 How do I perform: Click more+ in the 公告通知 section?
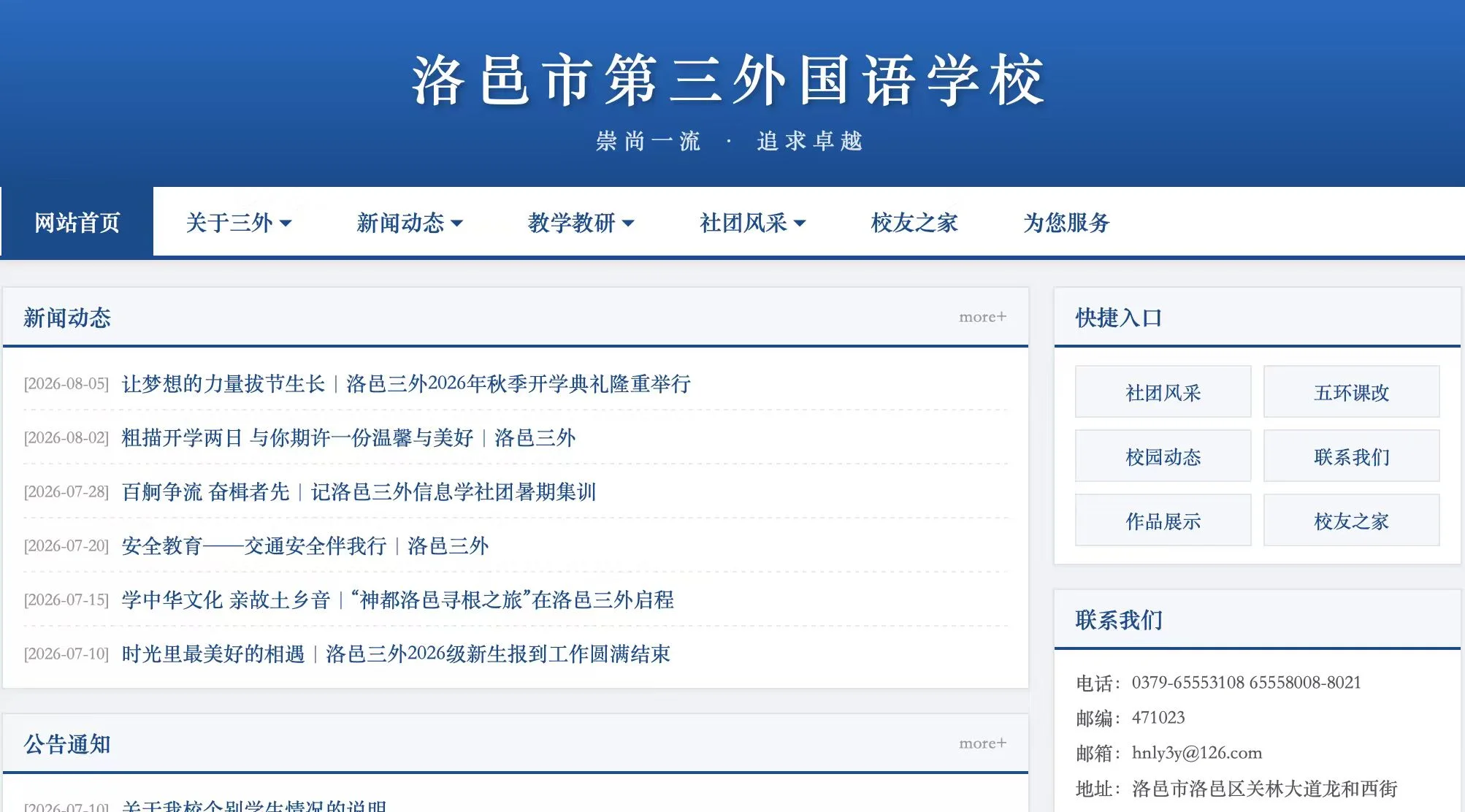pos(982,743)
